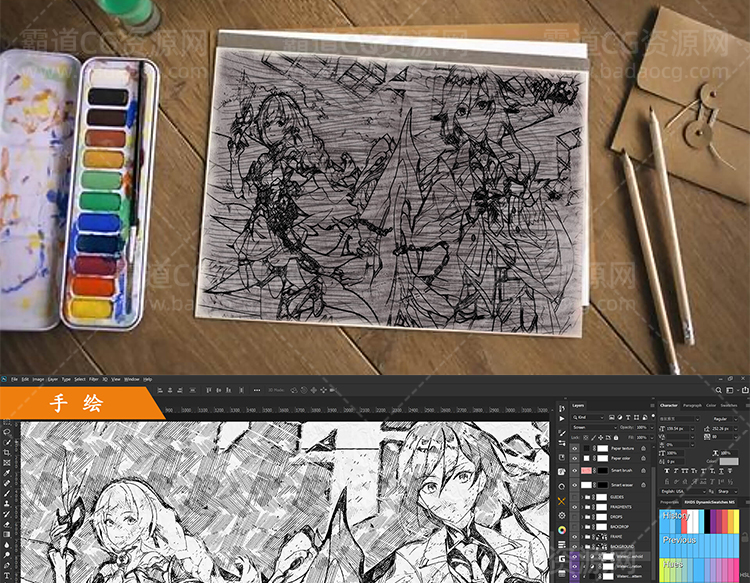Open the layer Kind filter dropdown

click(588, 418)
